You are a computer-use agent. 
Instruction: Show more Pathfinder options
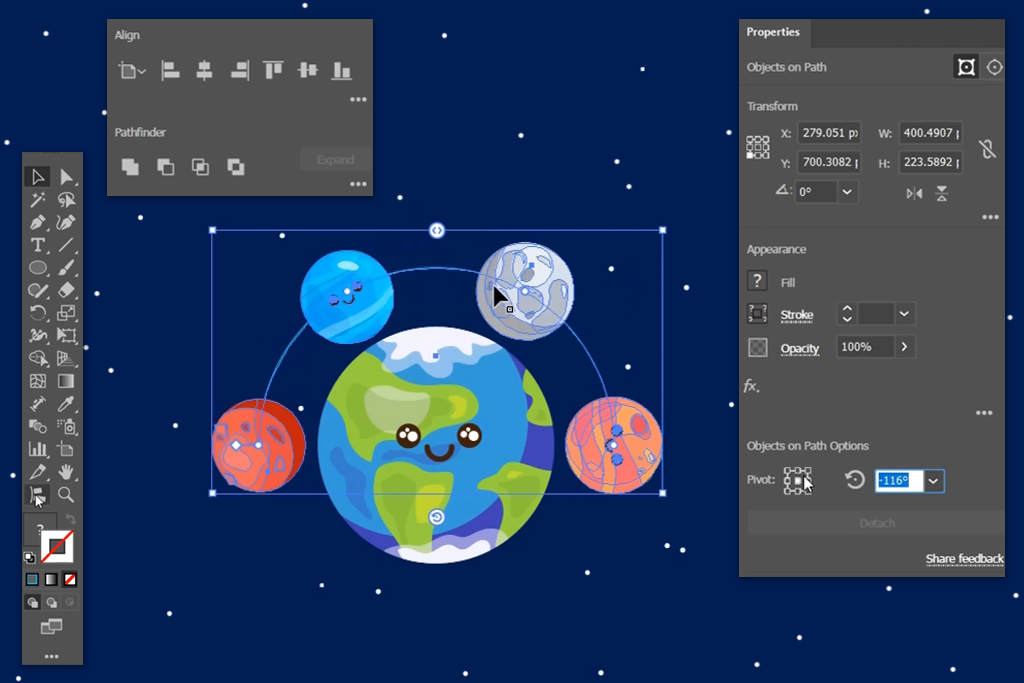(x=358, y=184)
